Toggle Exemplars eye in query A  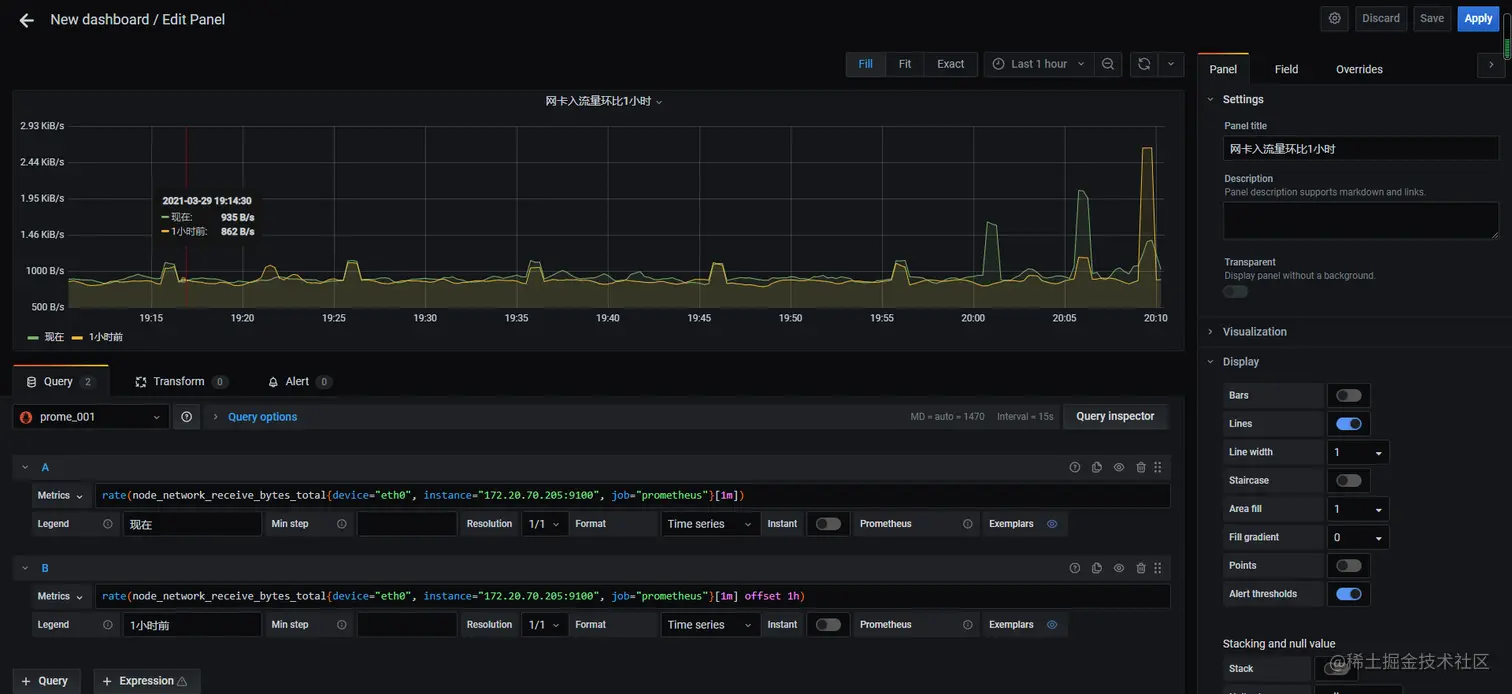pyautogui.click(x=1052, y=524)
